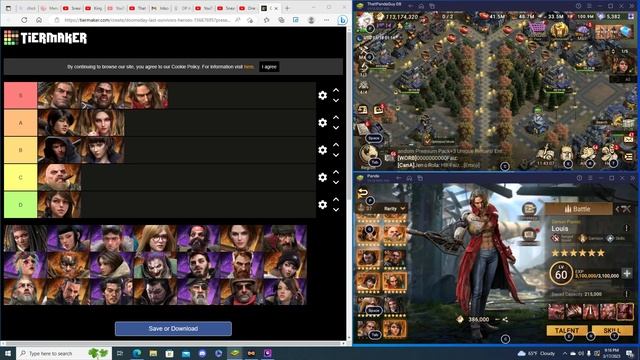Image resolution: width=640 pixels, height=360 pixels.
Task: Click the taskbar search box
Action: pyautogui.click(x=63, y=353)
